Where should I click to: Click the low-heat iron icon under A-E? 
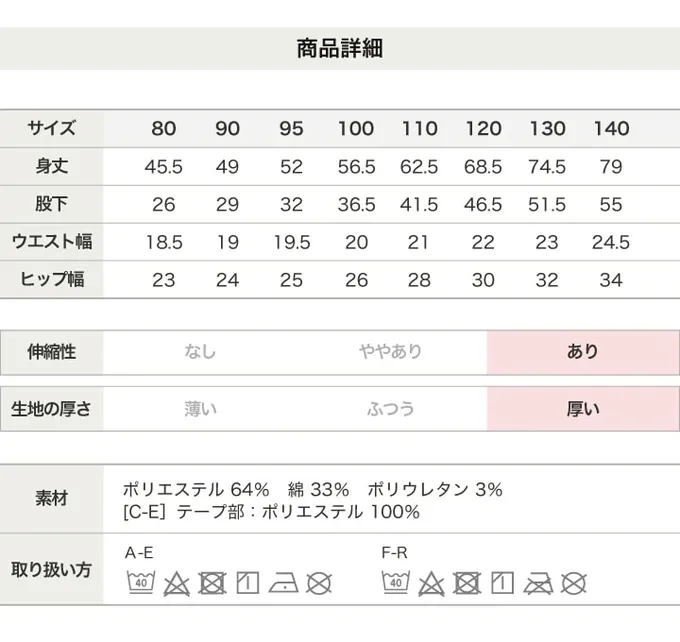pyautogui.click(x=283, y=582)
